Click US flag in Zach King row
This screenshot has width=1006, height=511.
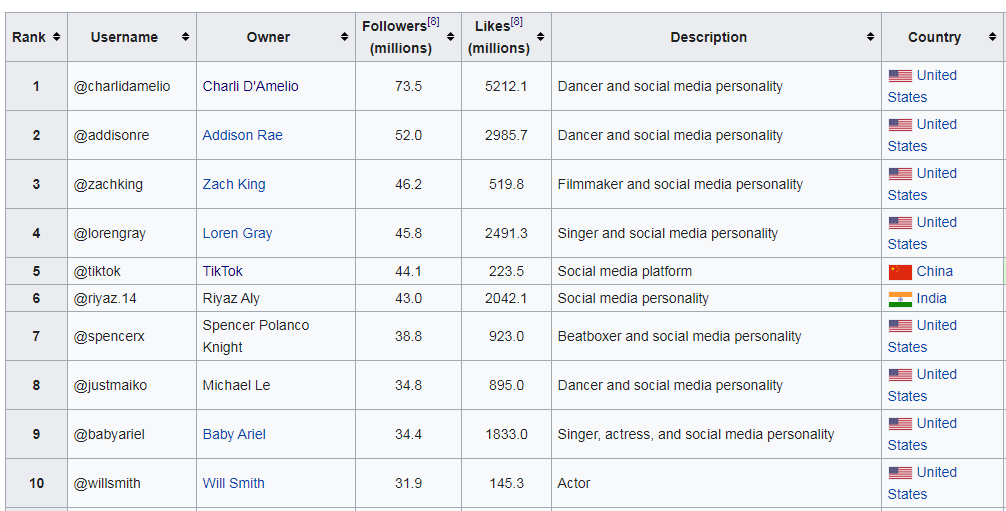point(900,173)
